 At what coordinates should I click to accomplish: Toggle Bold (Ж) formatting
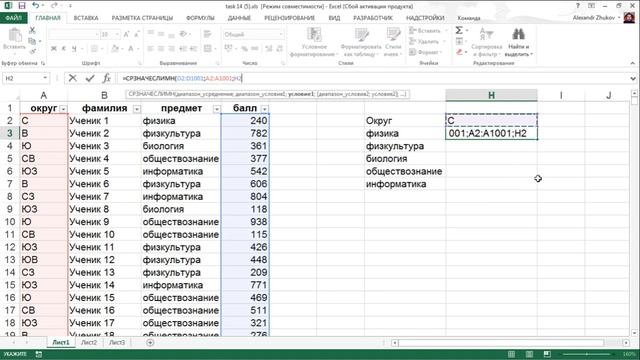coord(53,49)
